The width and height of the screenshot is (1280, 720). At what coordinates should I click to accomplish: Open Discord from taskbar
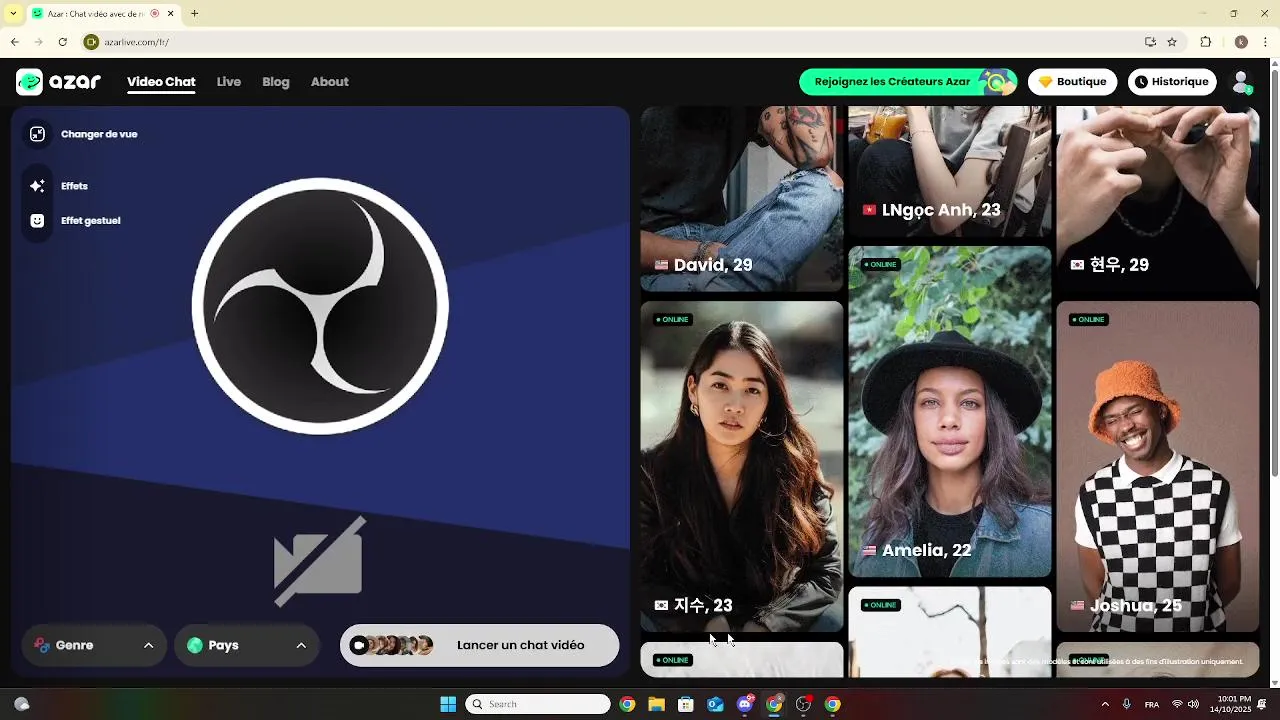(x=745, y=704)
